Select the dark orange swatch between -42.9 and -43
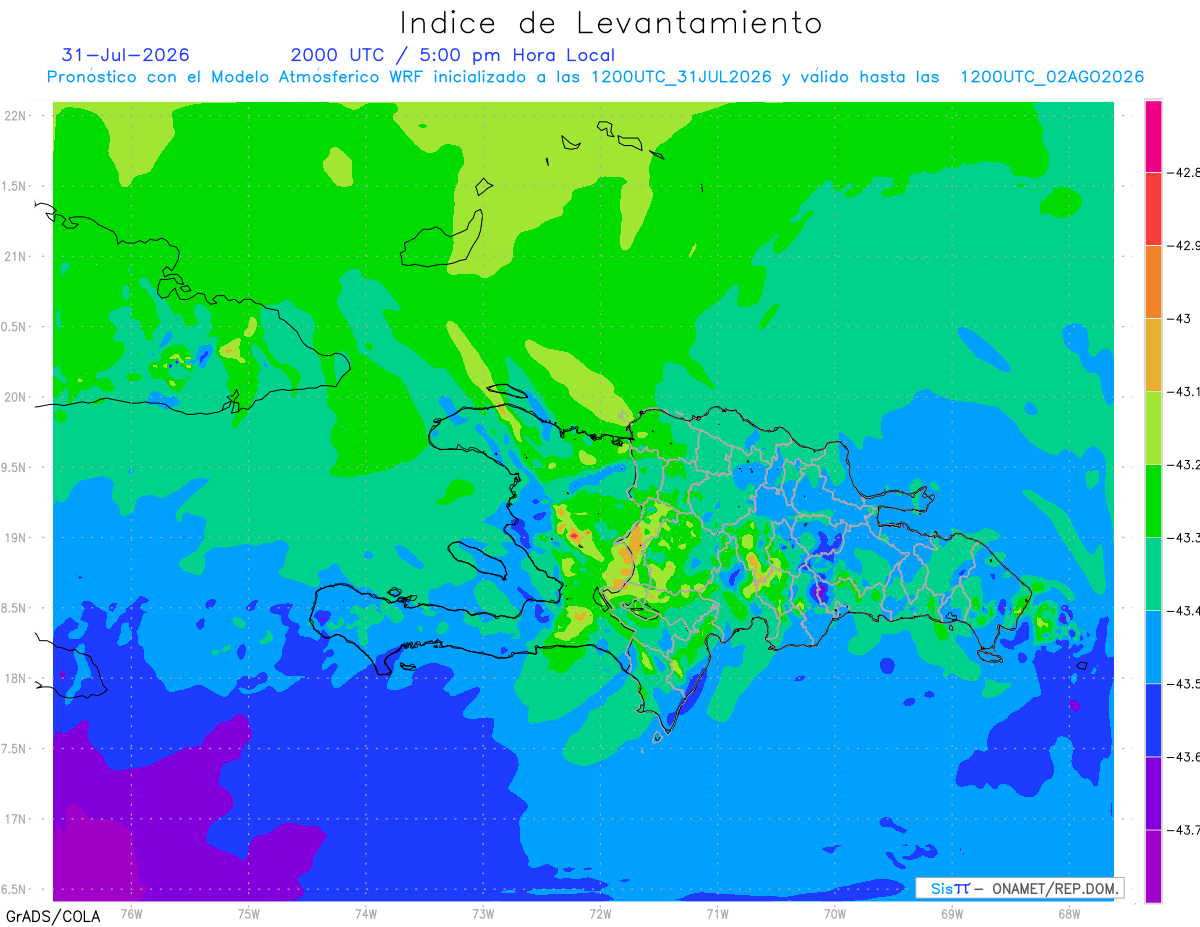The image size is (1200, 927). point(1153,282)
